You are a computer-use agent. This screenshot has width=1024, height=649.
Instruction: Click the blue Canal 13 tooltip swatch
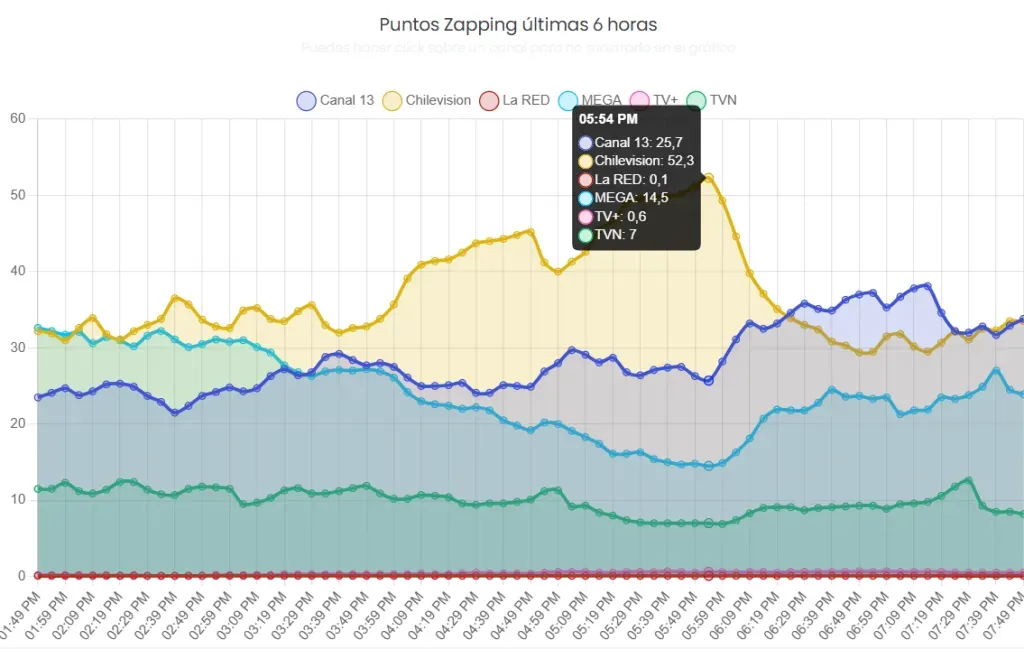click(585, 143)
